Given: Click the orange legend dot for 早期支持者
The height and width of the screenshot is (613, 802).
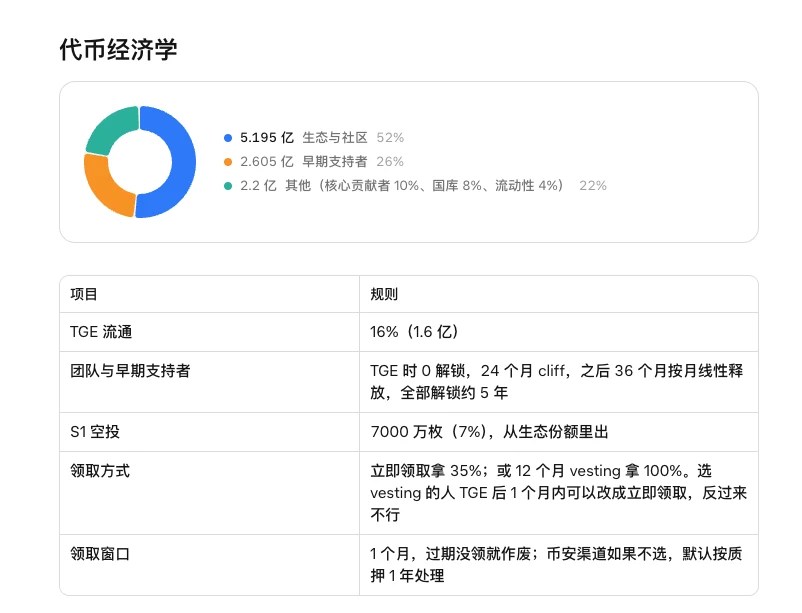Looking at the screenshot, I should click(x=228, y=162).
